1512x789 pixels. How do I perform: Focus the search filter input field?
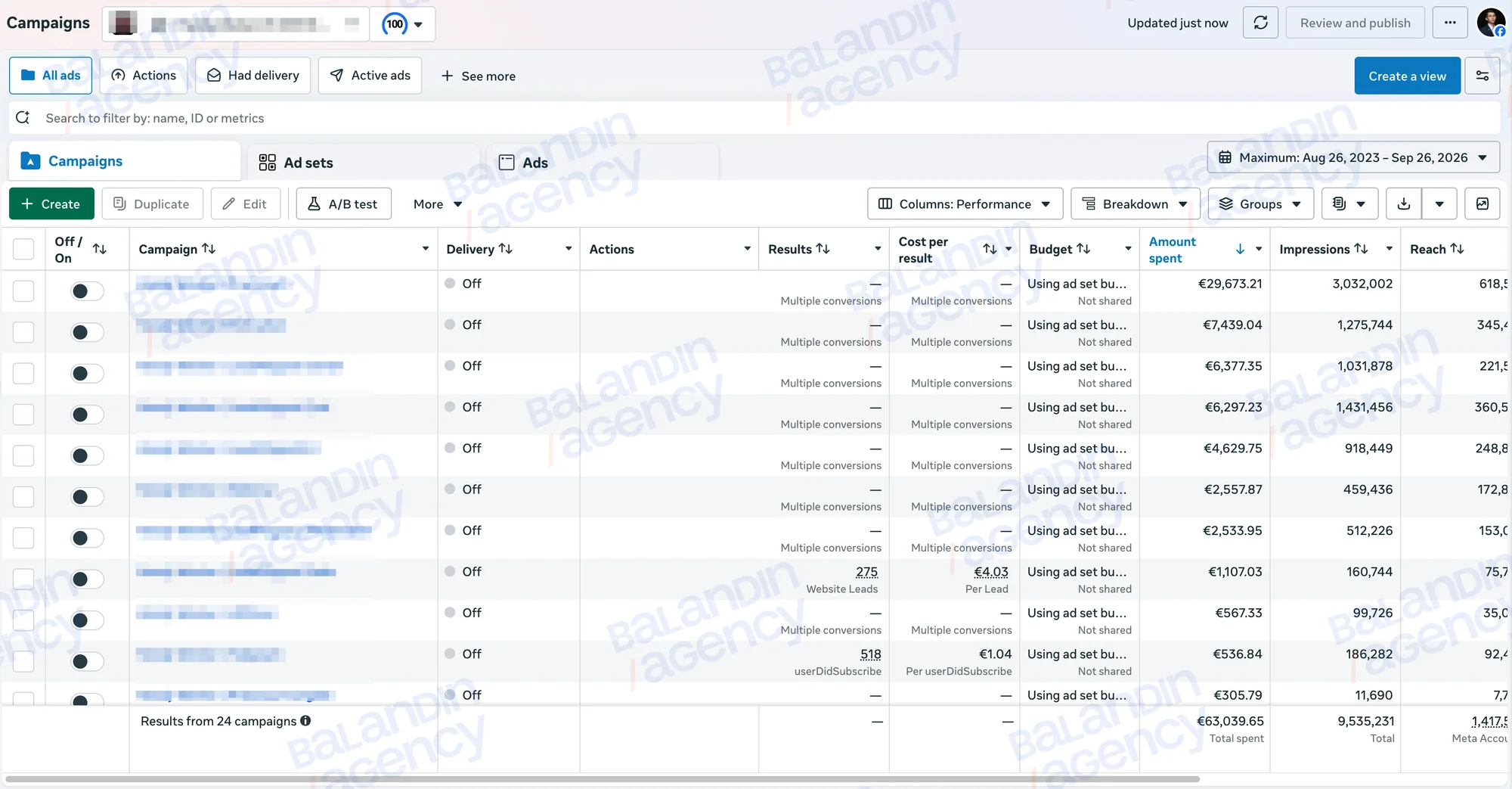point(754,118)
